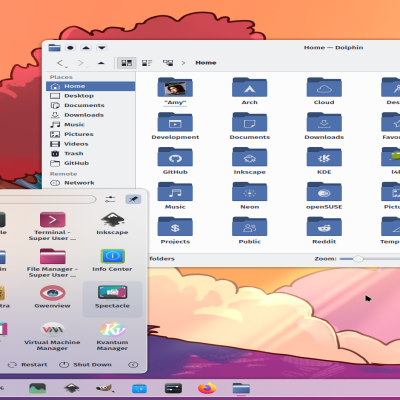
Task: Launch Terminal - Super User from the launcher
Action: (x=52, y=226)
